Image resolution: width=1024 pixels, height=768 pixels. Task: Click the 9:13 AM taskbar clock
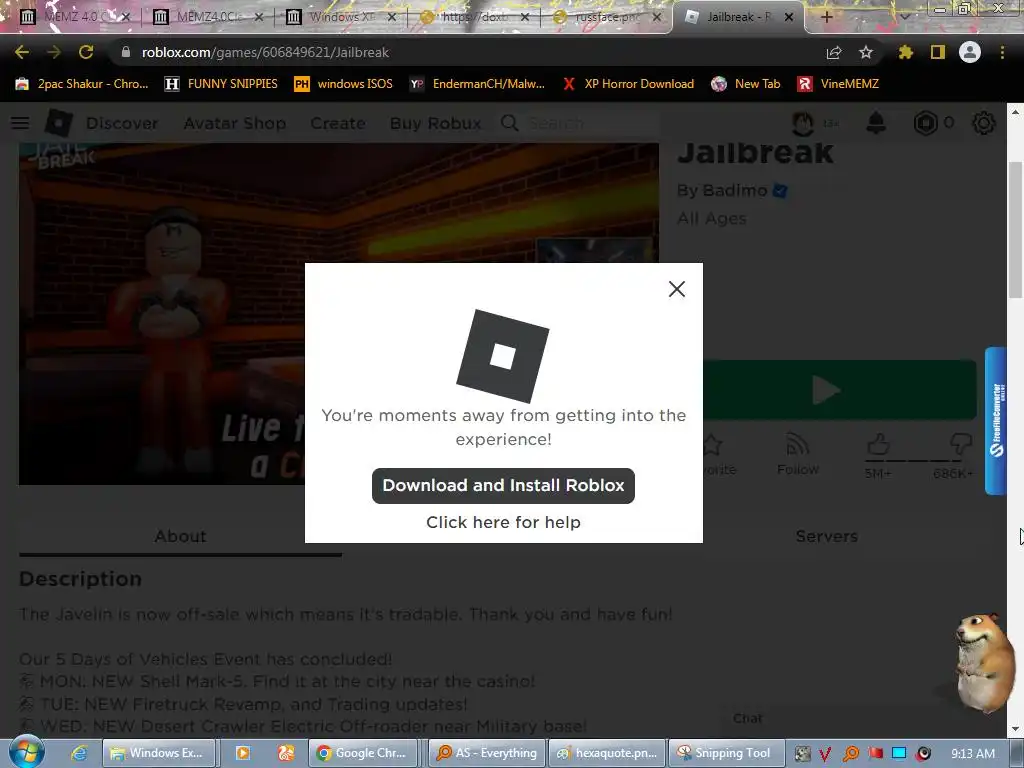(973, 754)
